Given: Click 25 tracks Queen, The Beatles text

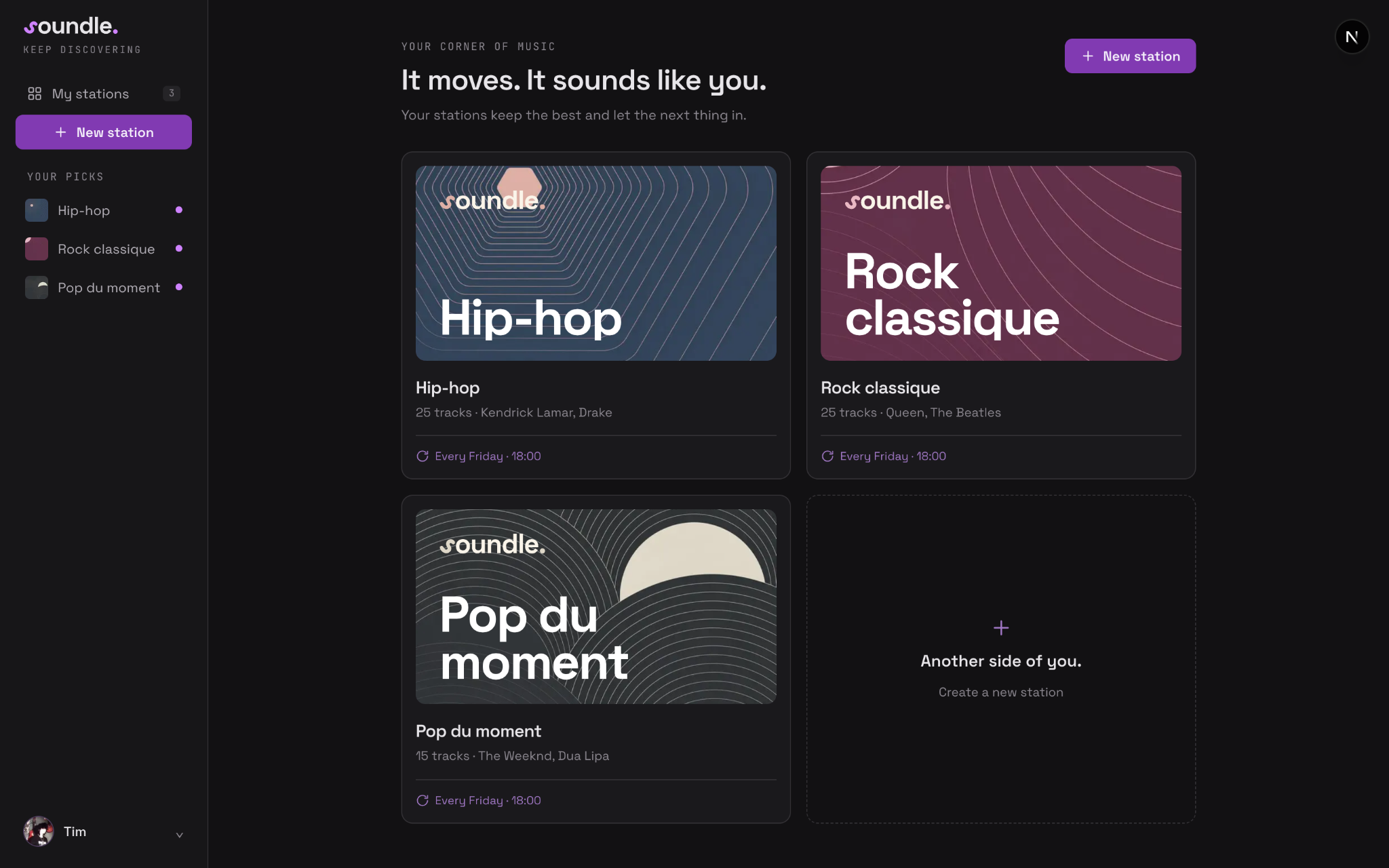Looking at the screenshot, I should coord(911,412).
